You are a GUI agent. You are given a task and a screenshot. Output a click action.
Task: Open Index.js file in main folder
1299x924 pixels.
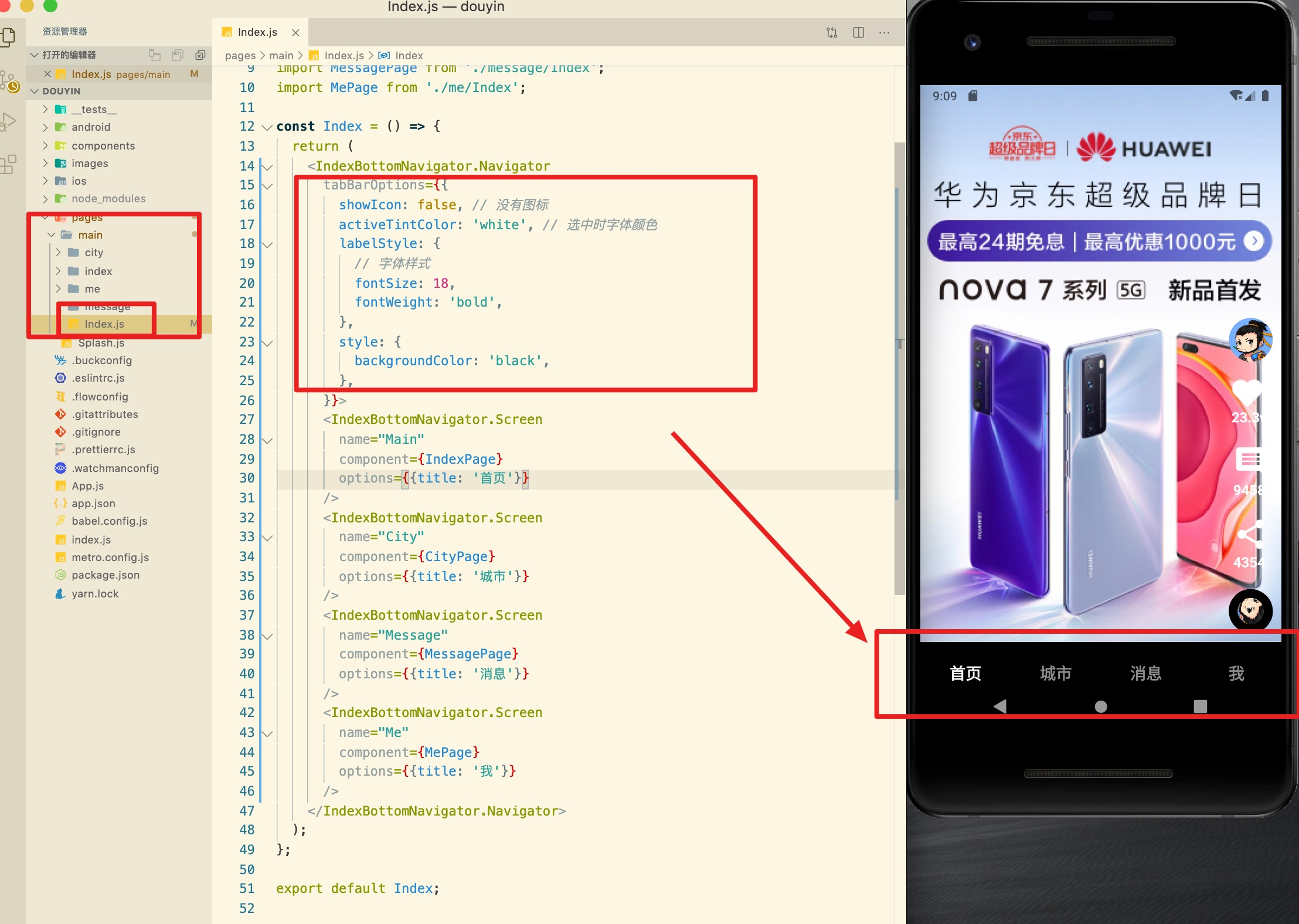coord(104,324)
